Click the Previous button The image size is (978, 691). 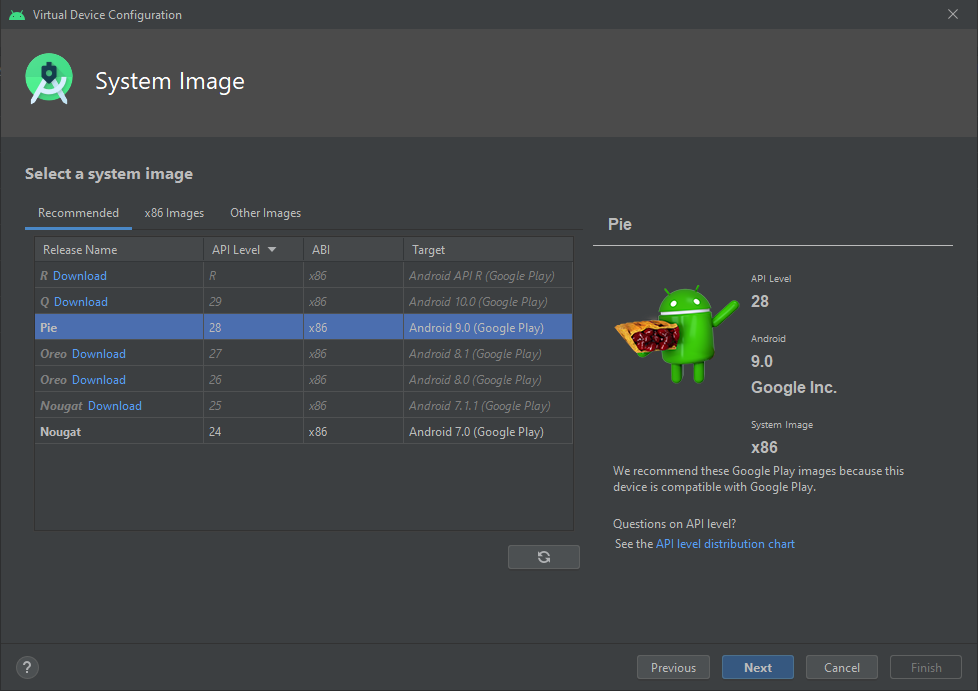[x=673, y=667]
